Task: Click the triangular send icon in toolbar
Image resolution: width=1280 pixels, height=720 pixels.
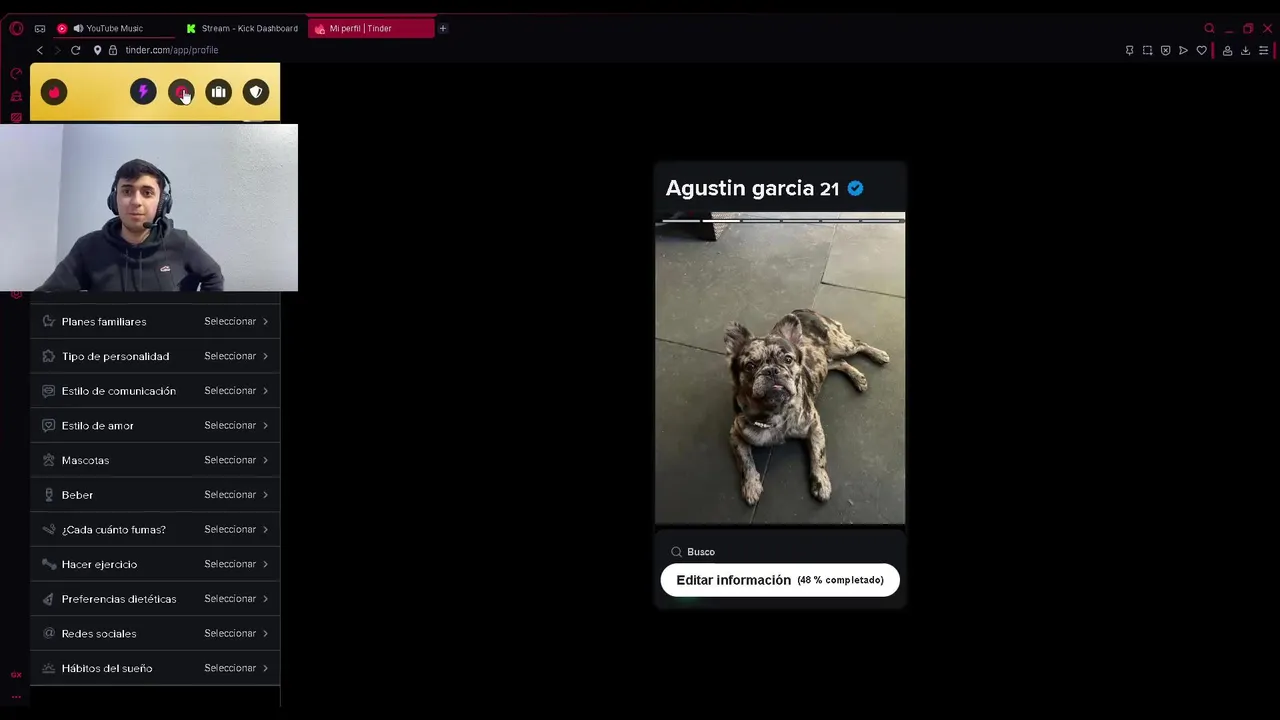Action: coord(1183,50)
